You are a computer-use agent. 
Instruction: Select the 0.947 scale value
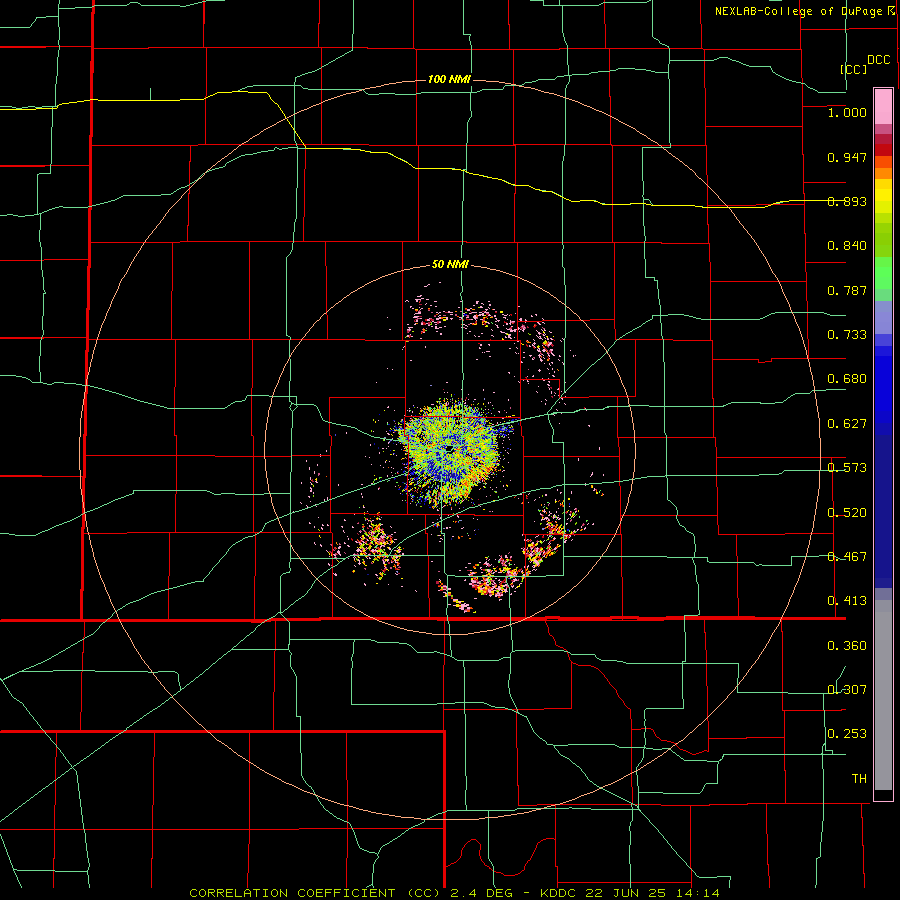click(847, 157)
